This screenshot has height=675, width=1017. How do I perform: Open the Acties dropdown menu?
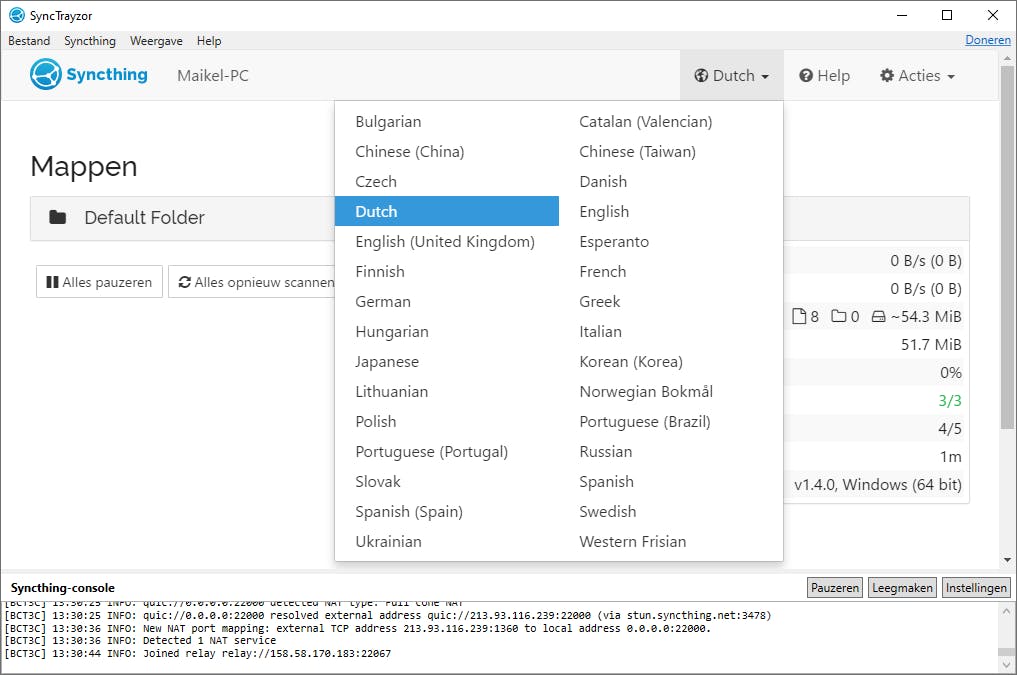(x=917, y=76)
